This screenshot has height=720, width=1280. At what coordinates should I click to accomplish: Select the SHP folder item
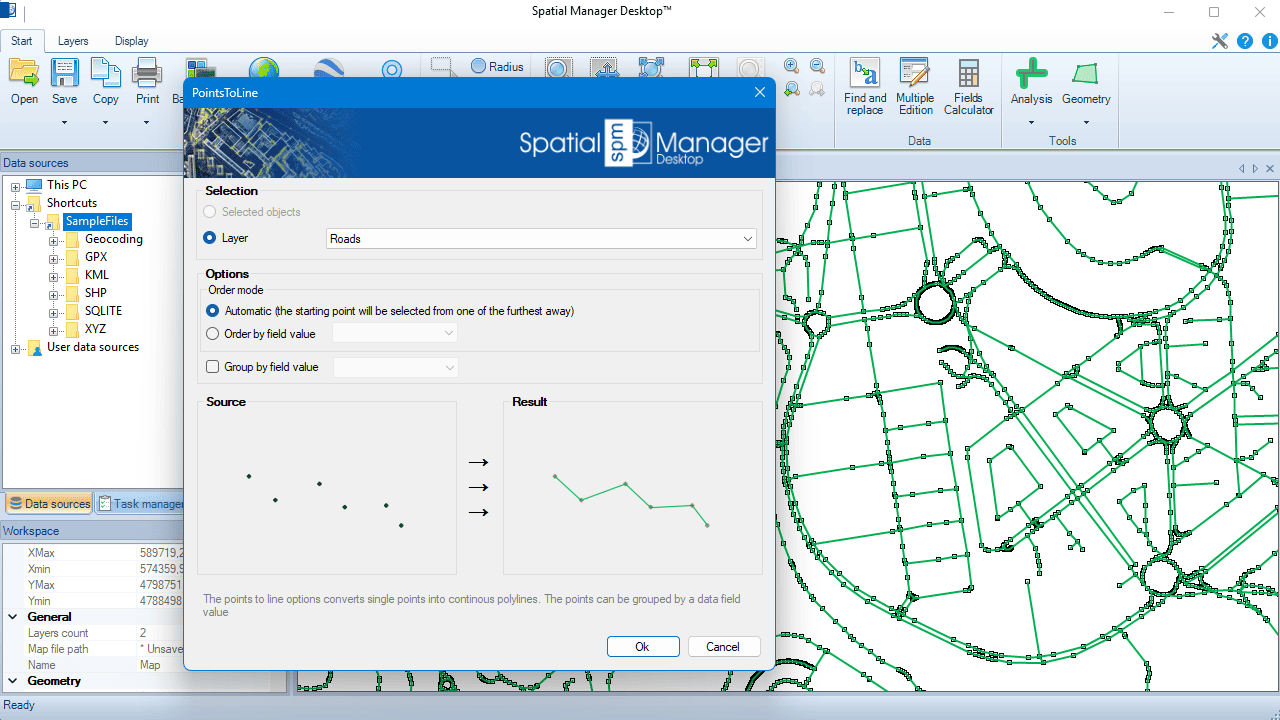[x=96, y=293]
